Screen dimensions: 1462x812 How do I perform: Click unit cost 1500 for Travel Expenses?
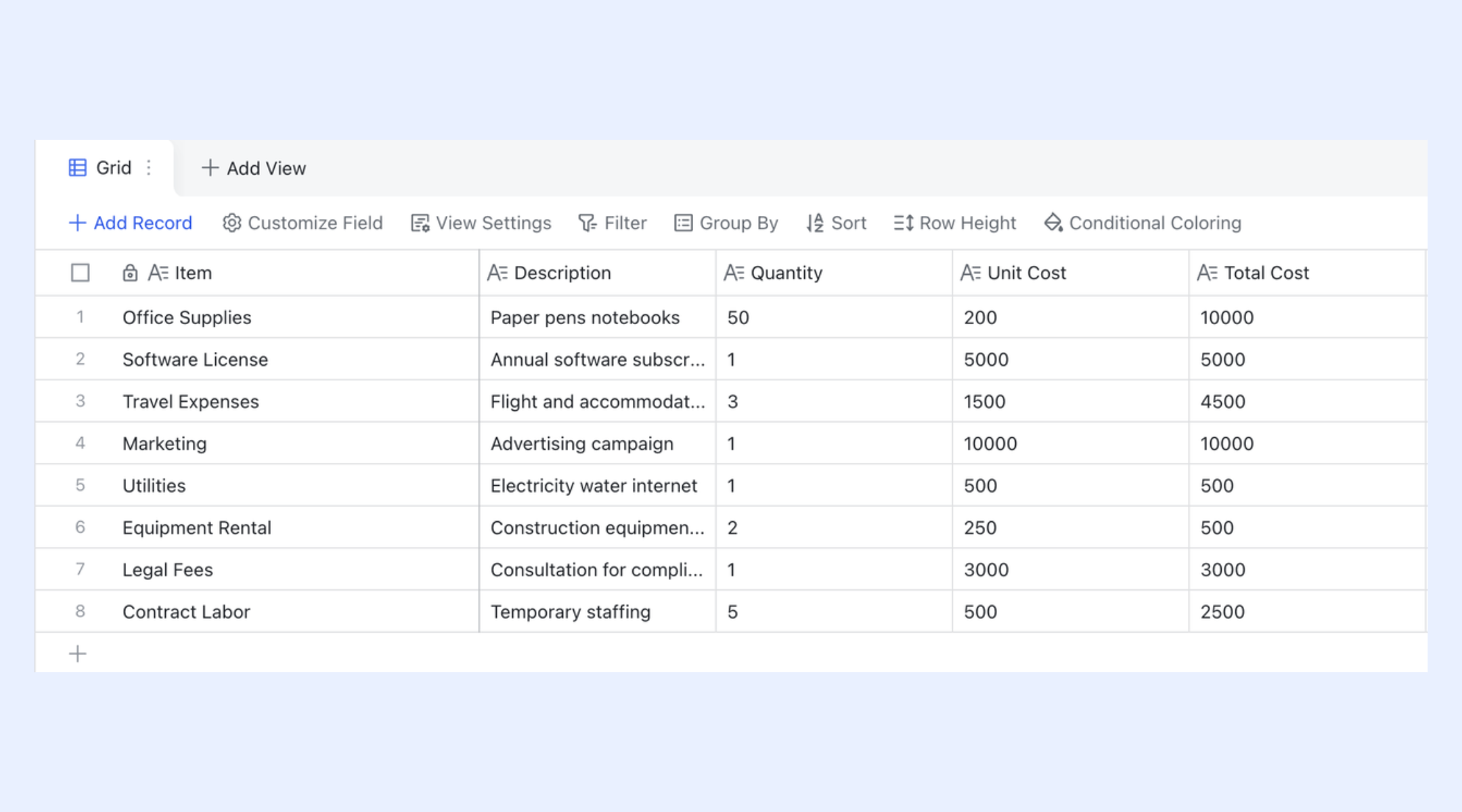click(1071, 401)
